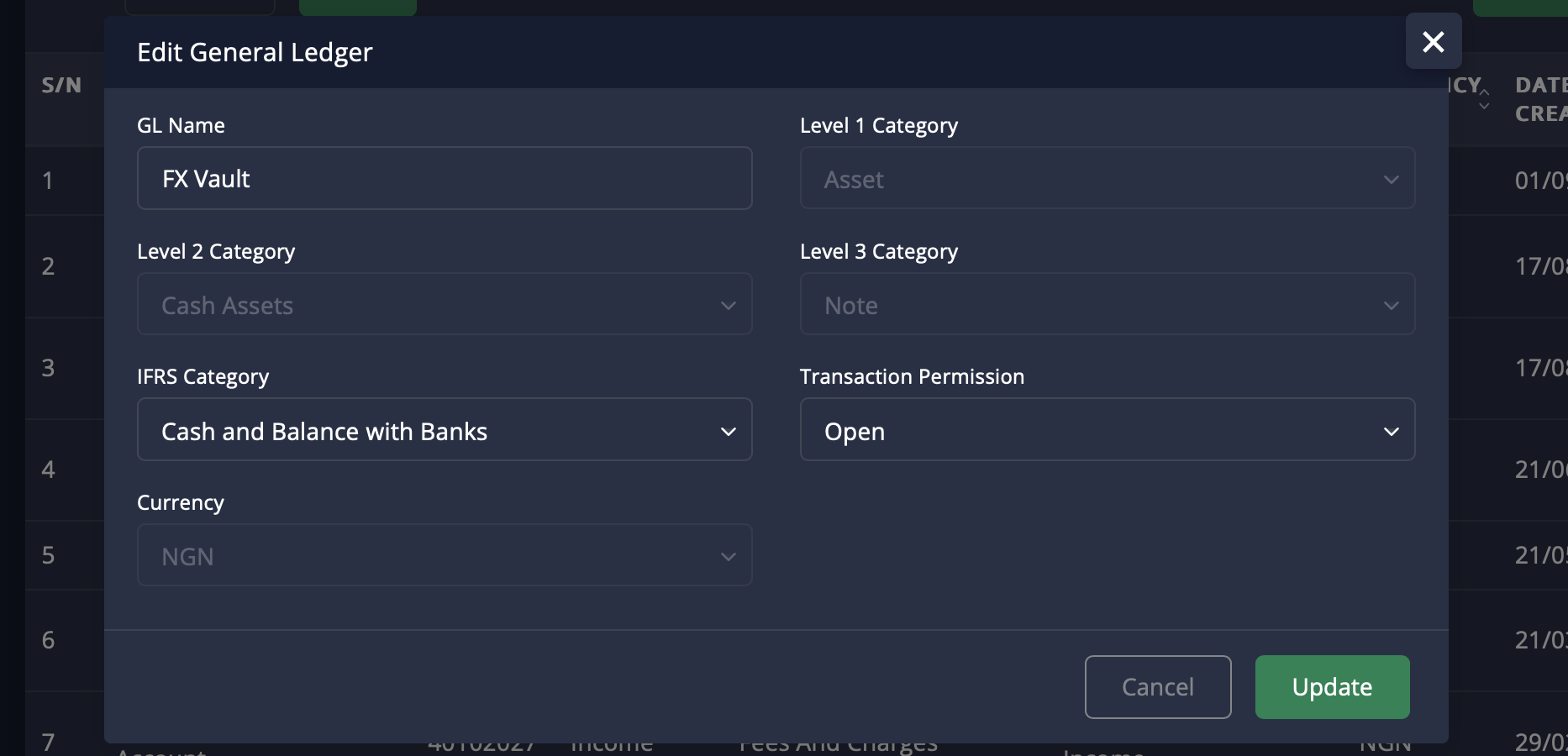The height and width of the screenshot is (756, 1568).
Task: Select table row number 7
Action: (48, 742)
